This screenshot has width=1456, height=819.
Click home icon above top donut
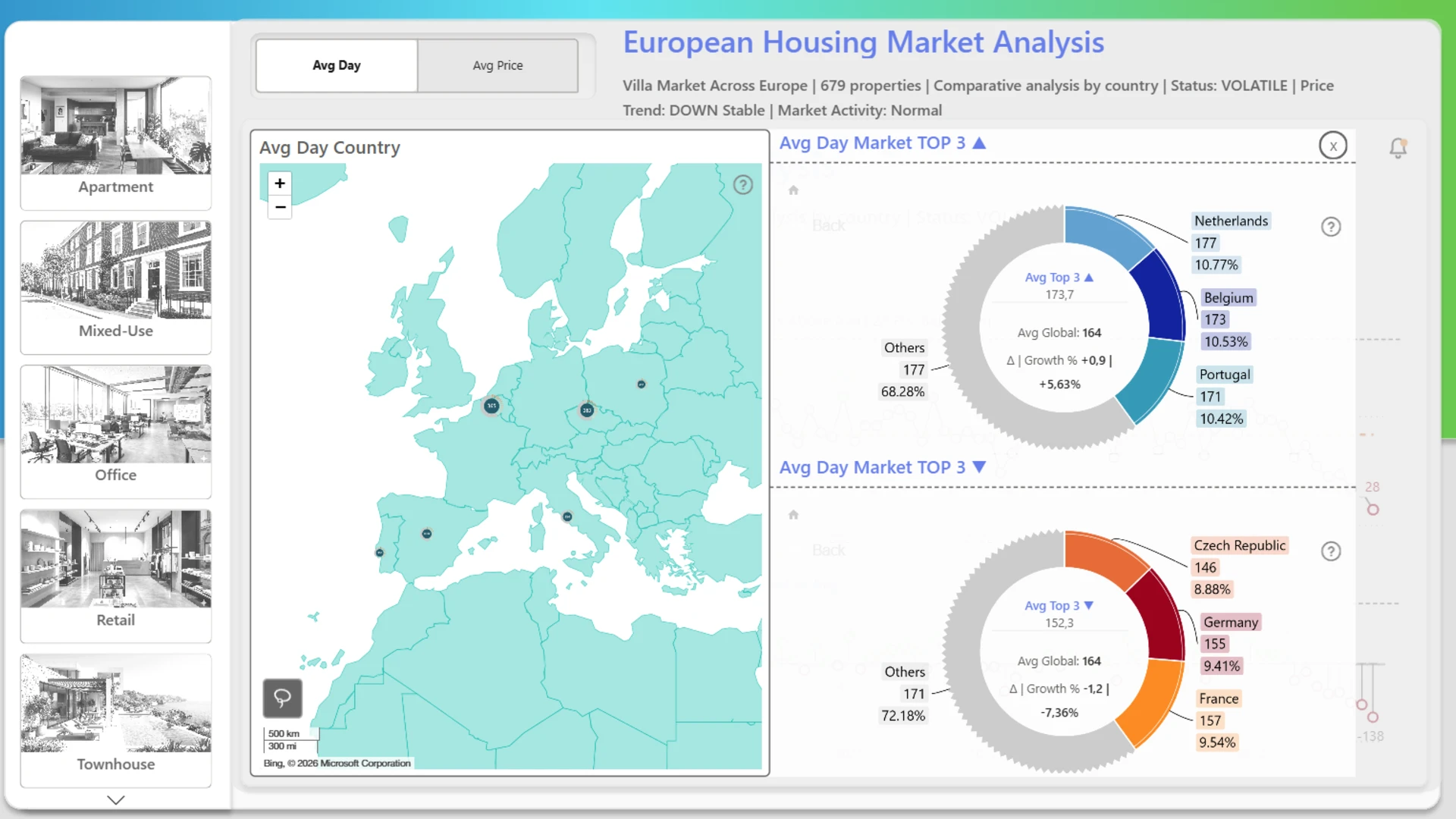(x=793, y=190)
